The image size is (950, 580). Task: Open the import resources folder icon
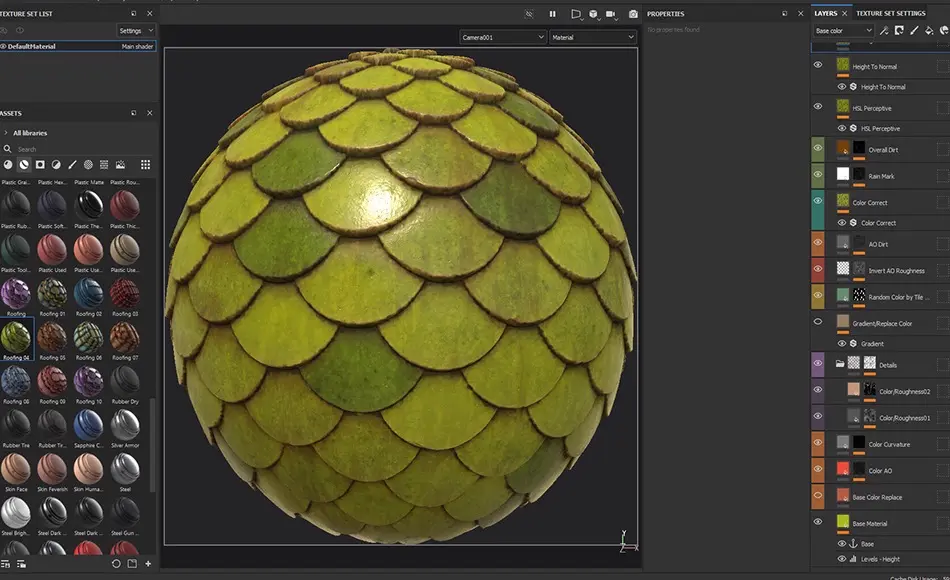click(132, 564)
